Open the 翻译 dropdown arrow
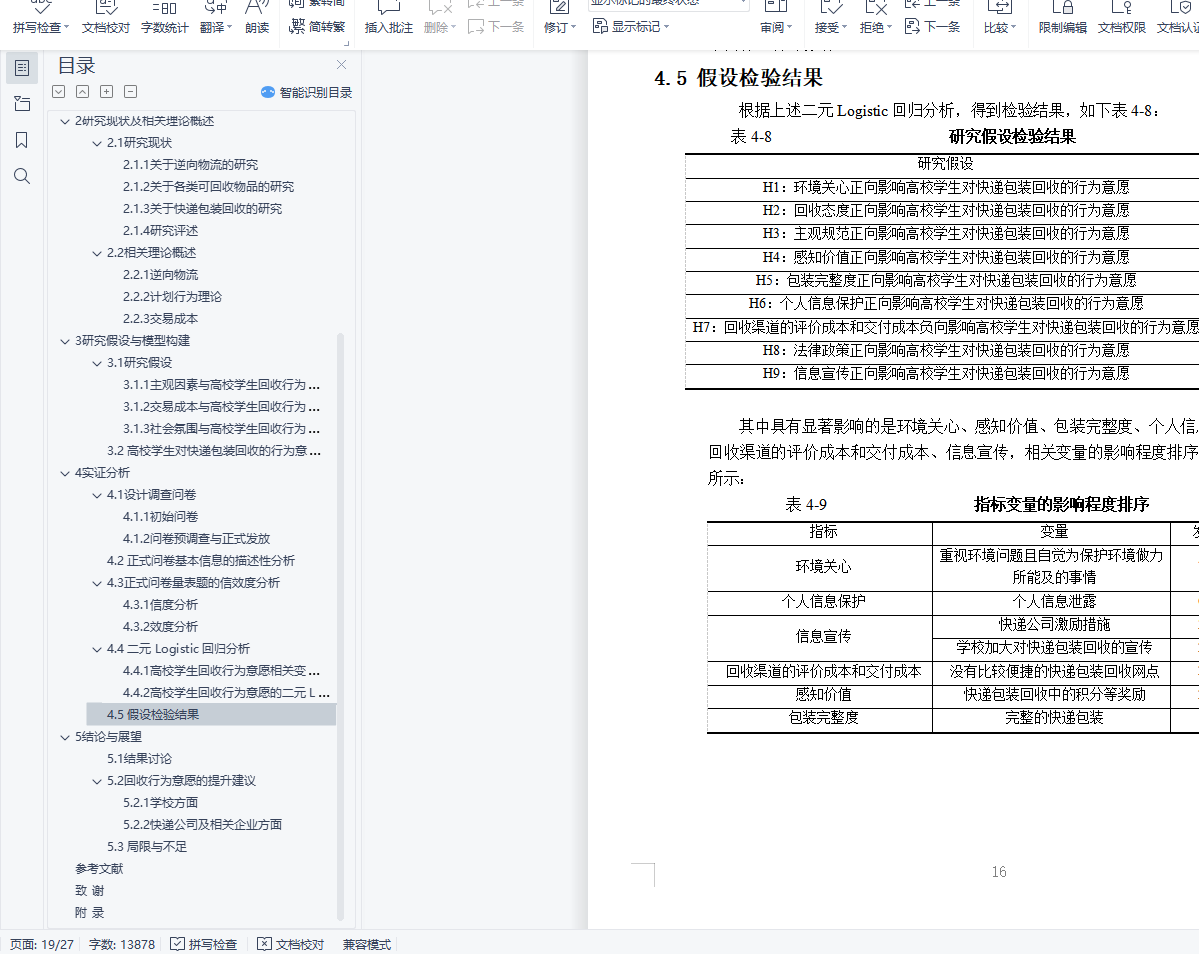The image size is (1199, 954). click(229, 28)
